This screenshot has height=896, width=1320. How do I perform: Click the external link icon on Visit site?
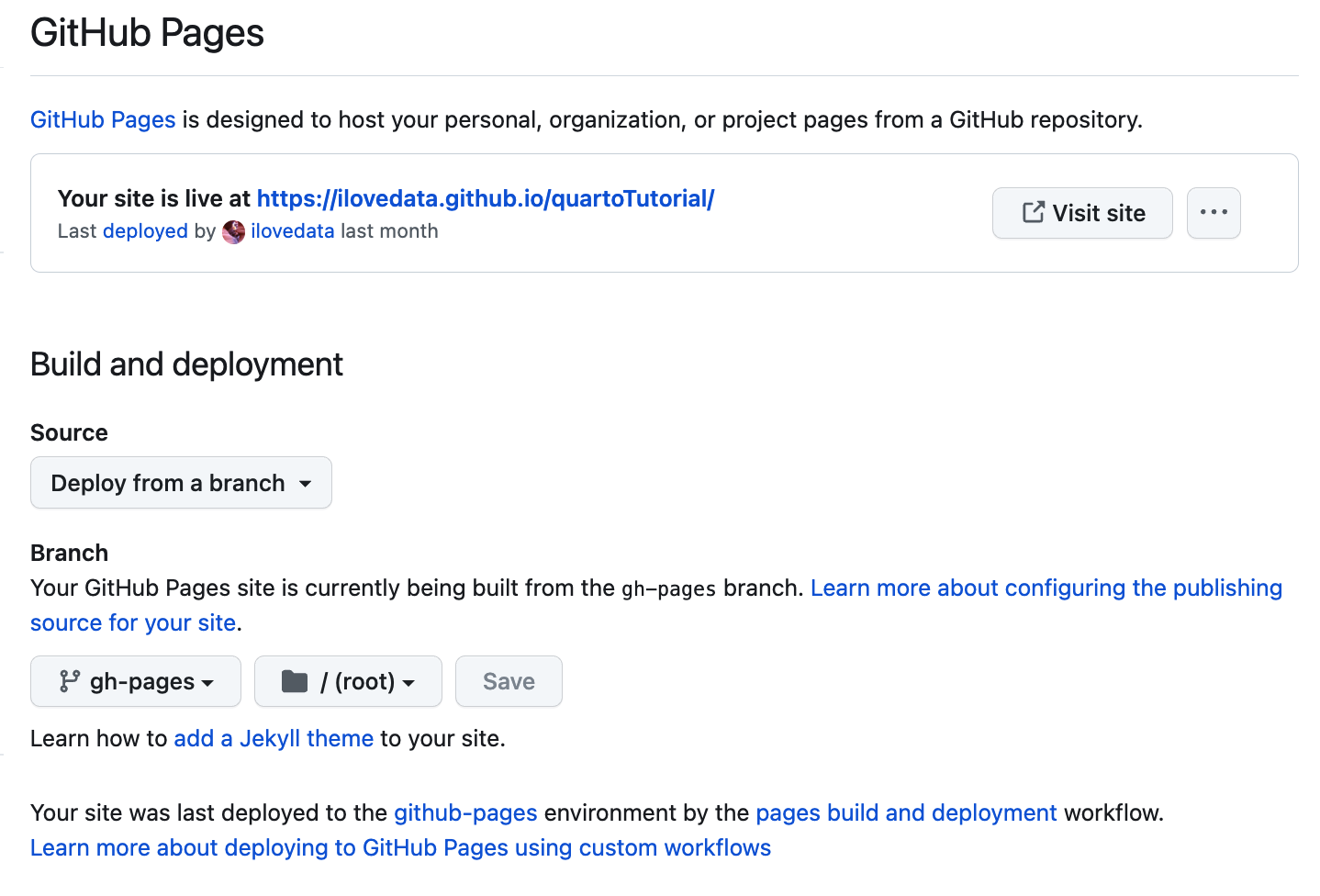[1034, 212]
